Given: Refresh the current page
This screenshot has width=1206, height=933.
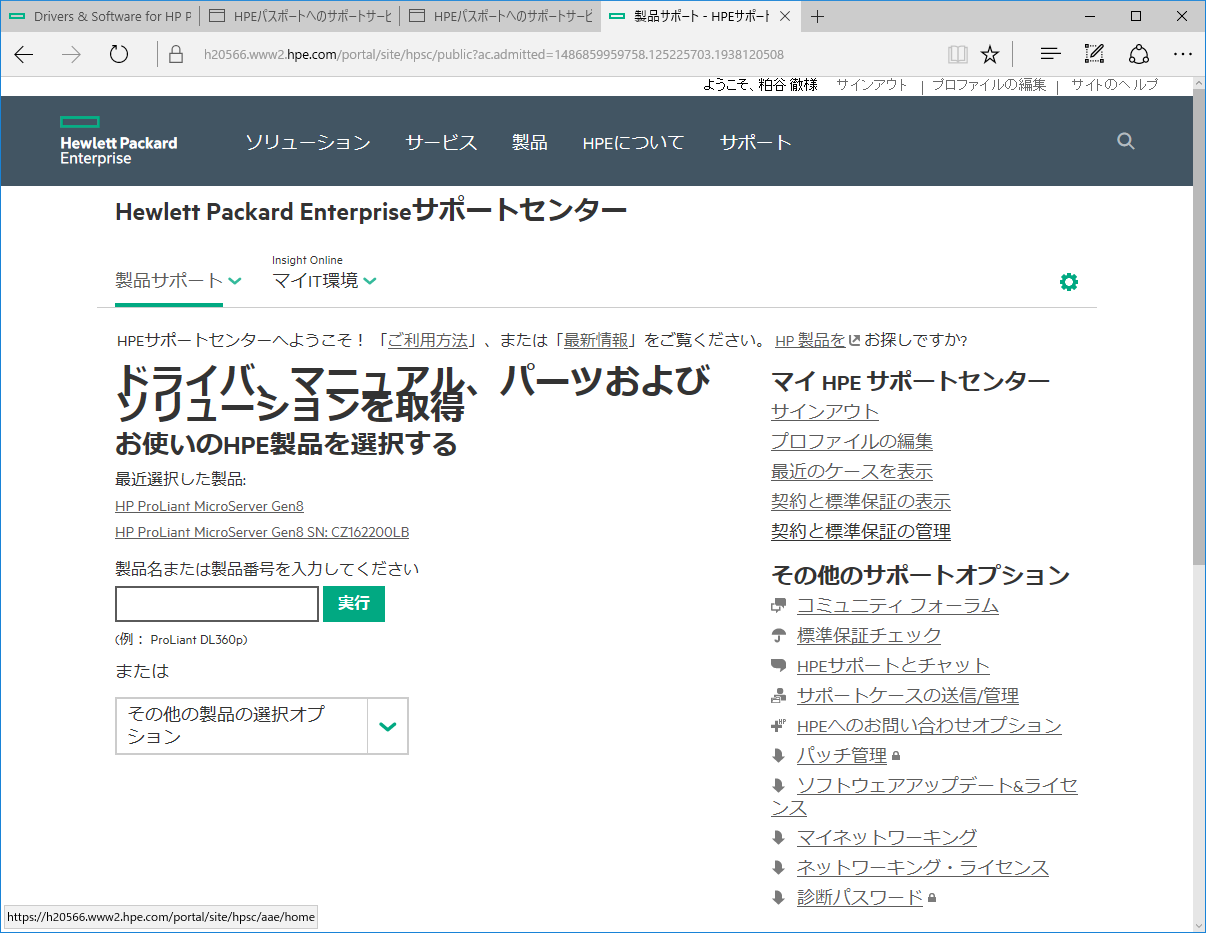Looking at the screenshot, I should click(x=119, y=55).
